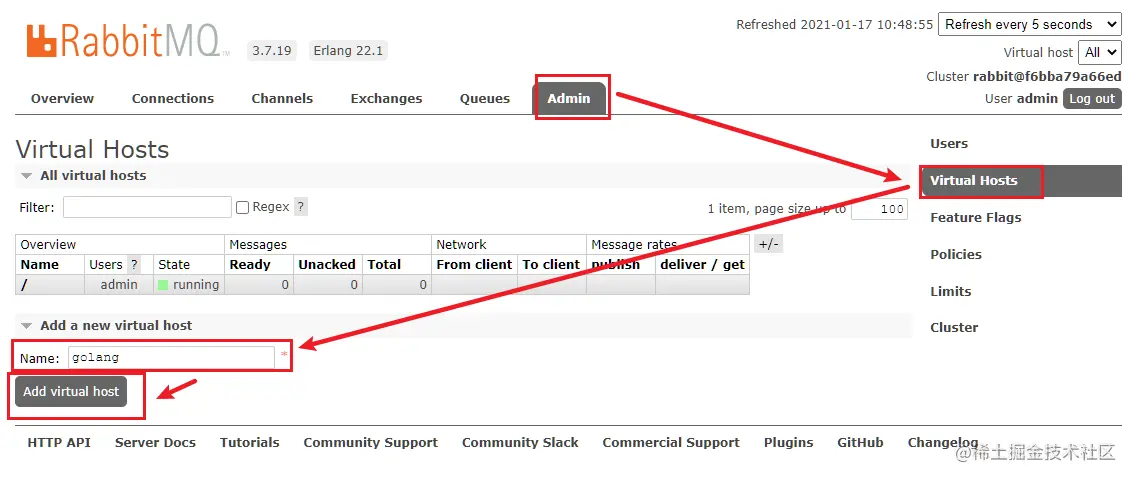
Task: Open the Plugins footer link
Action: 788,443
